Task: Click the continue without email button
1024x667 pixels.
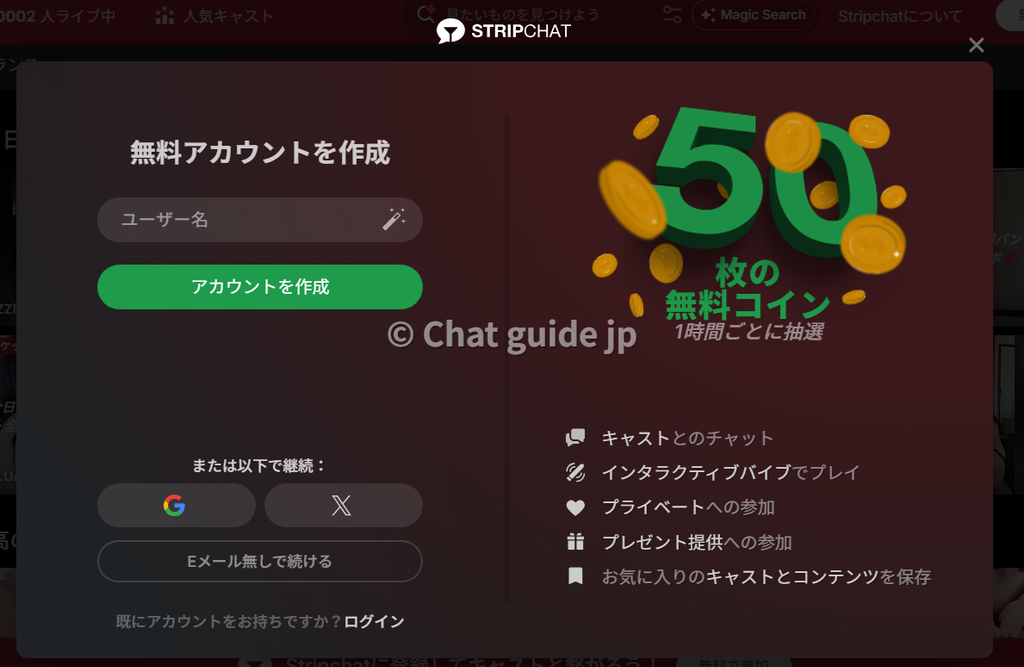Action: tap(260, 561)
